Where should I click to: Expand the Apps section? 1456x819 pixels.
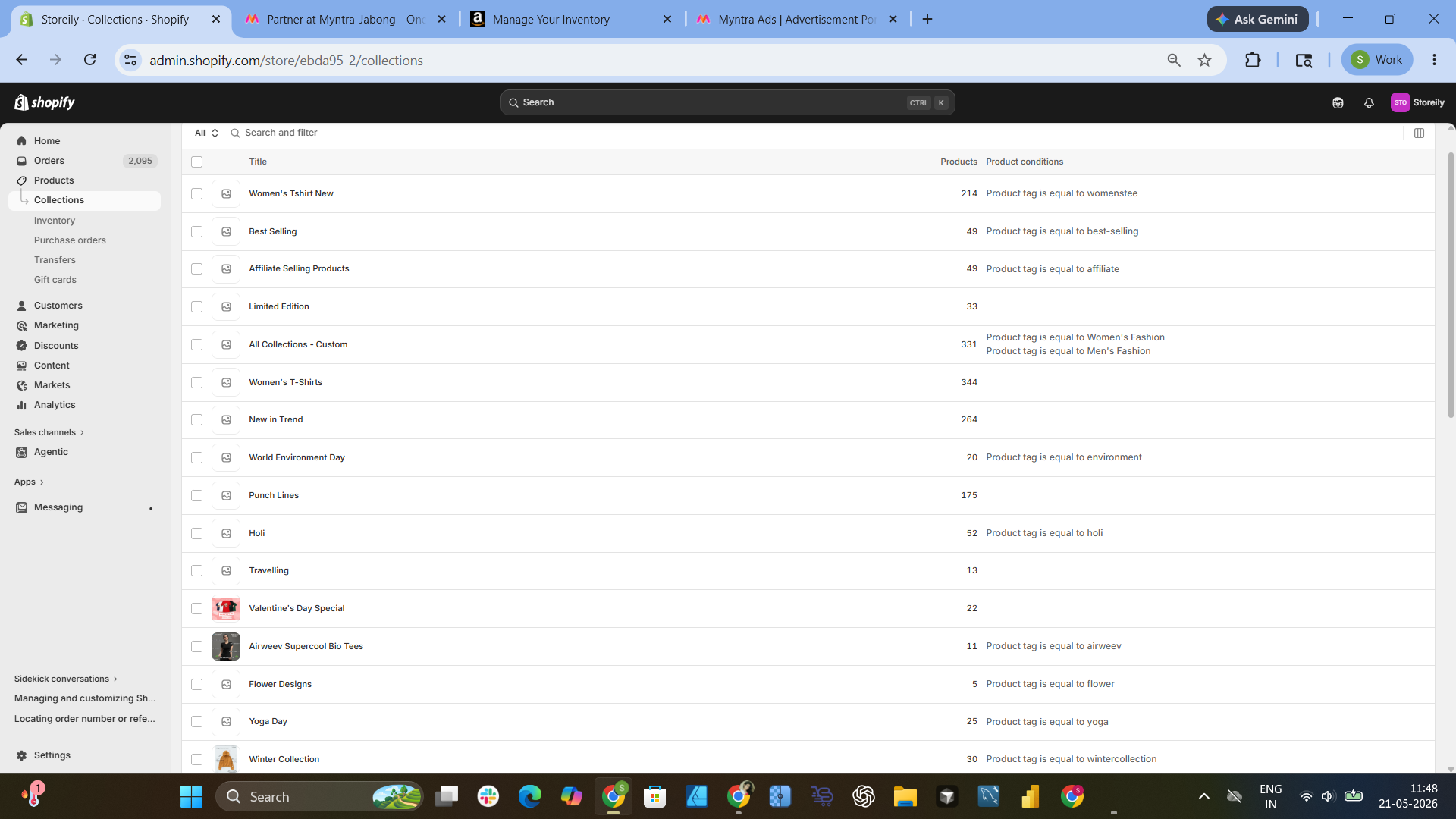[29, 482]
